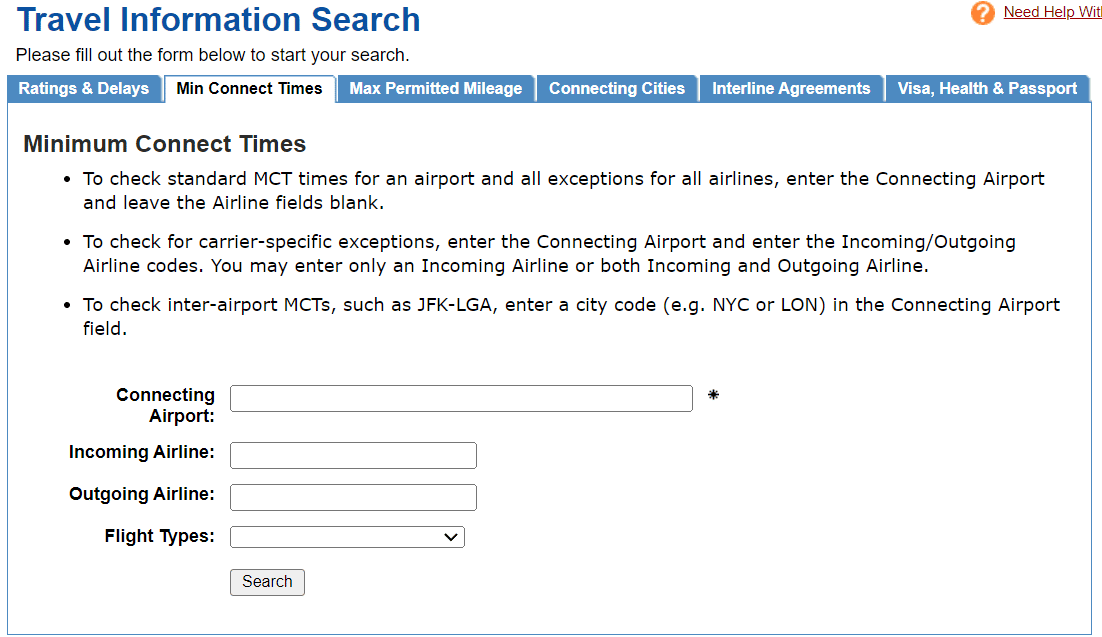Switch to the Interline Agreements tab
The width and height of the screenshot is (1102, 637).
tap(791, 89)
